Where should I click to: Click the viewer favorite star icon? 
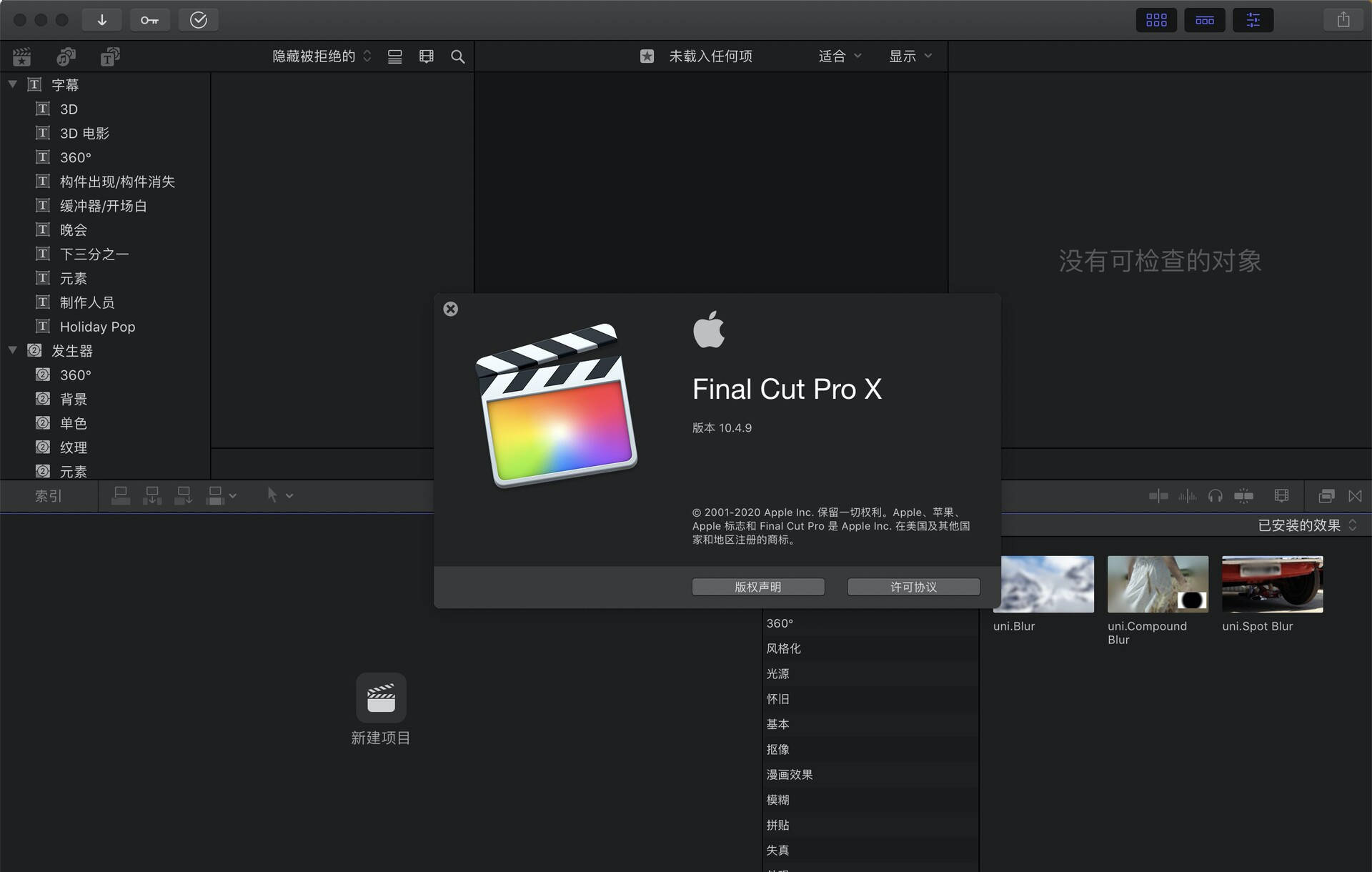point(647,56)
